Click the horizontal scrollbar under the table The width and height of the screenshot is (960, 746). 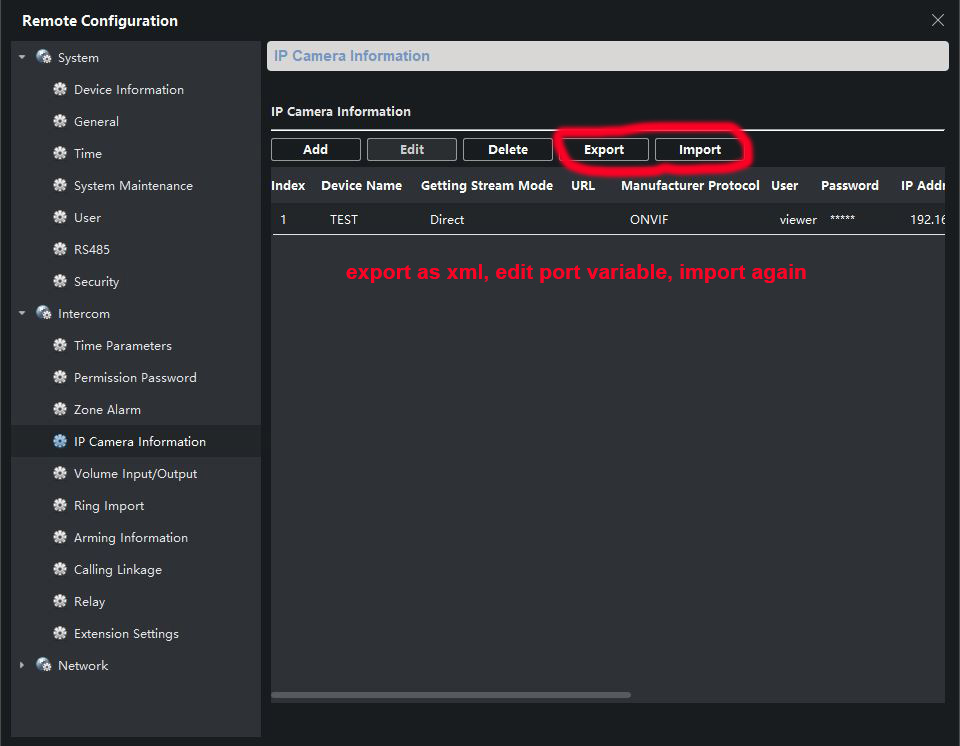point(450,695)
